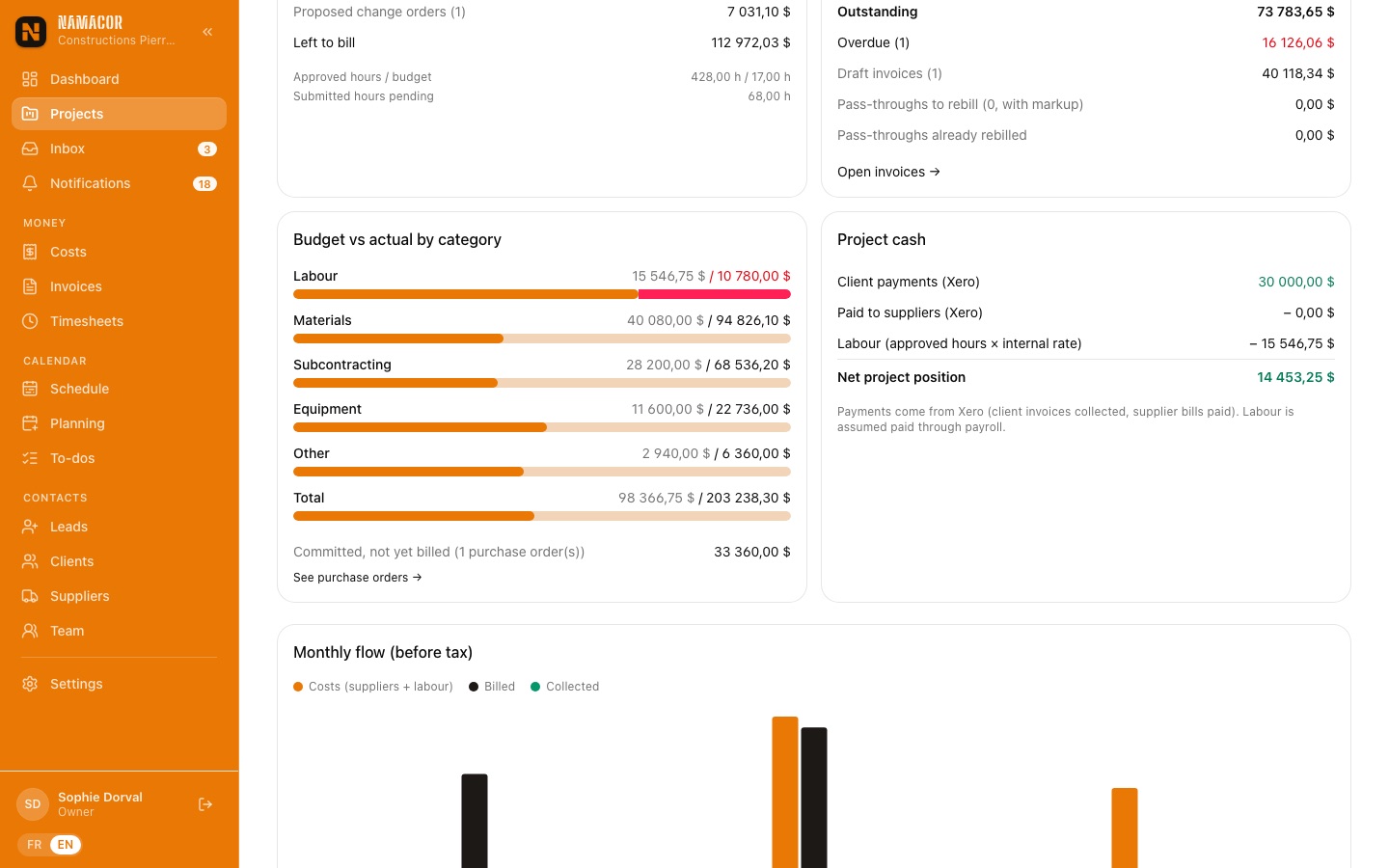Image resolution: width=1389 pixels, height=868 pixels.
Task: Open the Costs icon in Money section
Action: [x=30, y=252]
